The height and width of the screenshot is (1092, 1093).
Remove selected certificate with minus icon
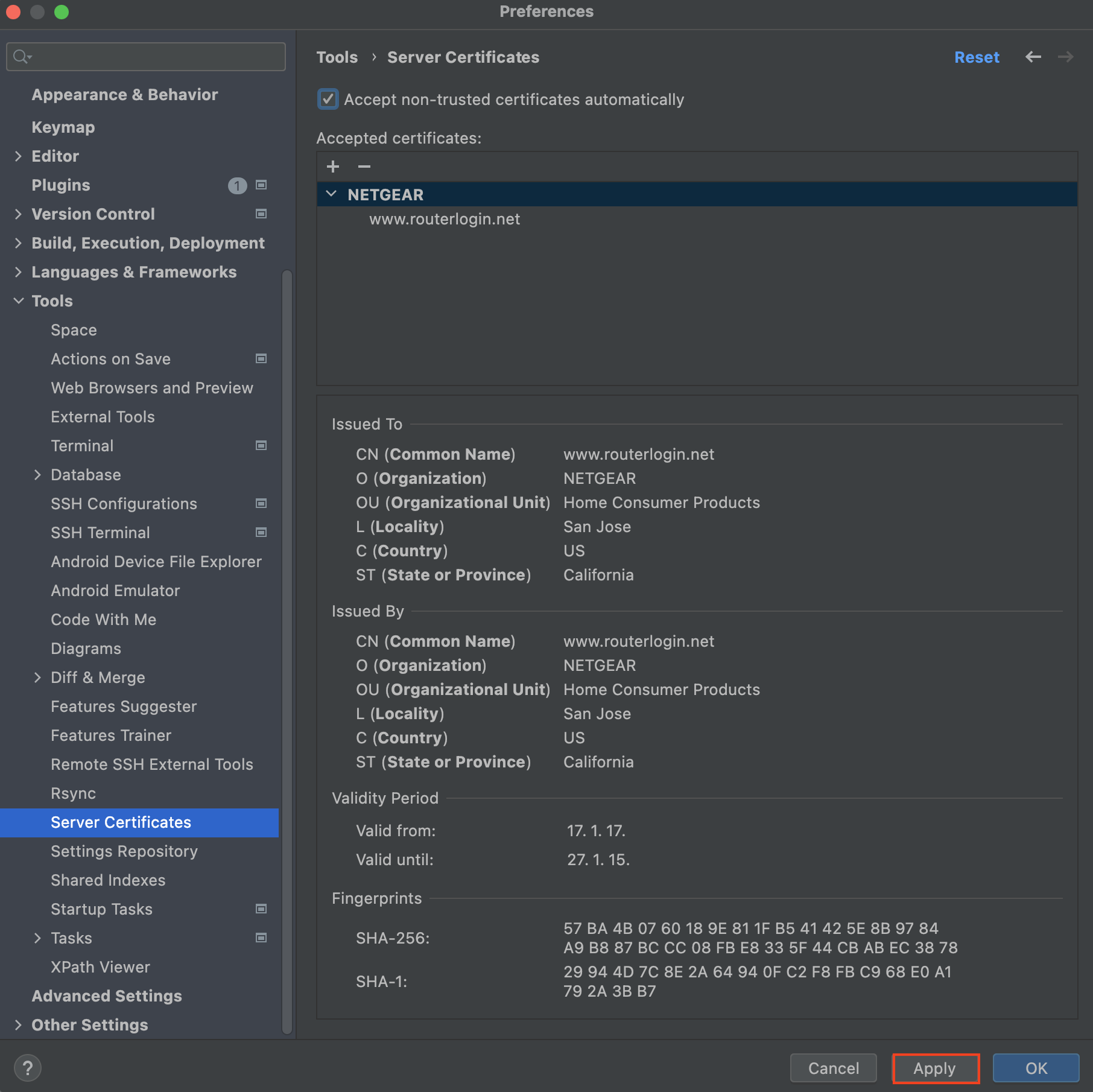point(364,167)
